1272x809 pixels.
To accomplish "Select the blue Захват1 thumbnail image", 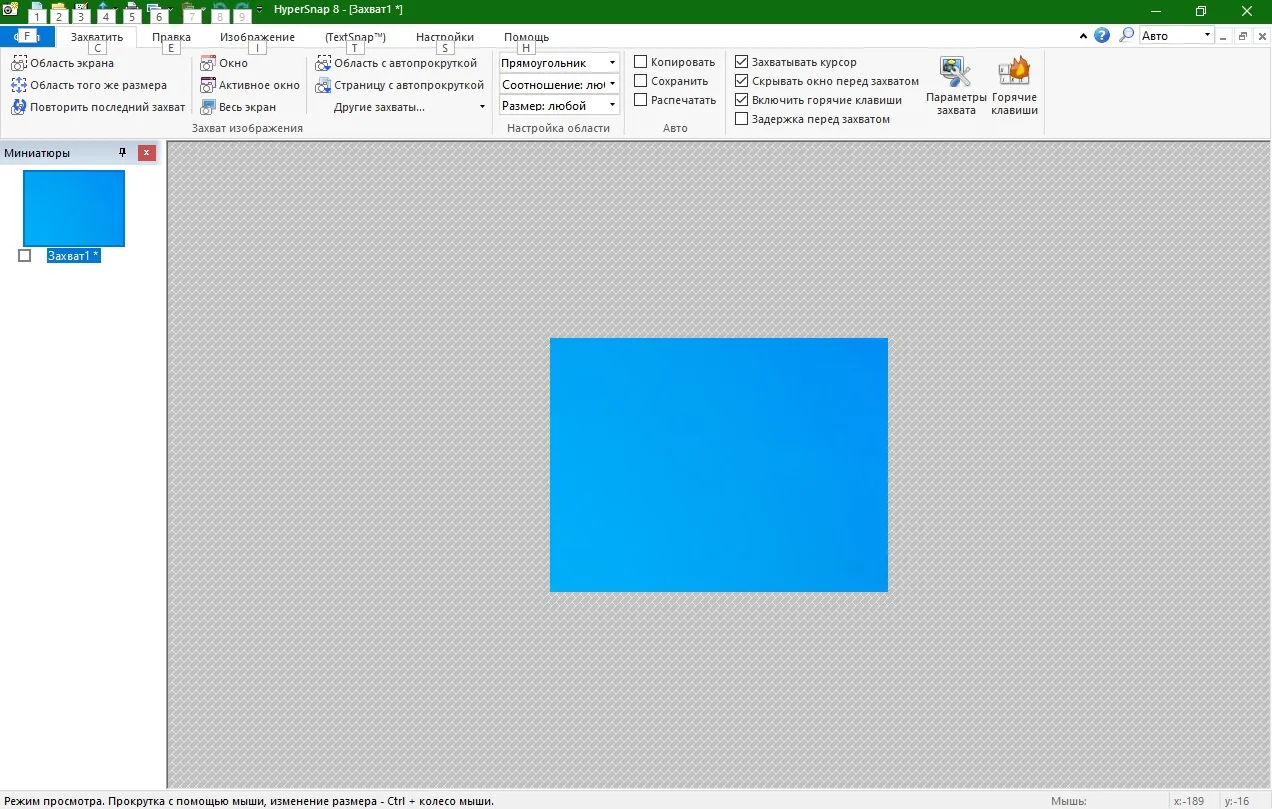I will [x=74, y=208].
